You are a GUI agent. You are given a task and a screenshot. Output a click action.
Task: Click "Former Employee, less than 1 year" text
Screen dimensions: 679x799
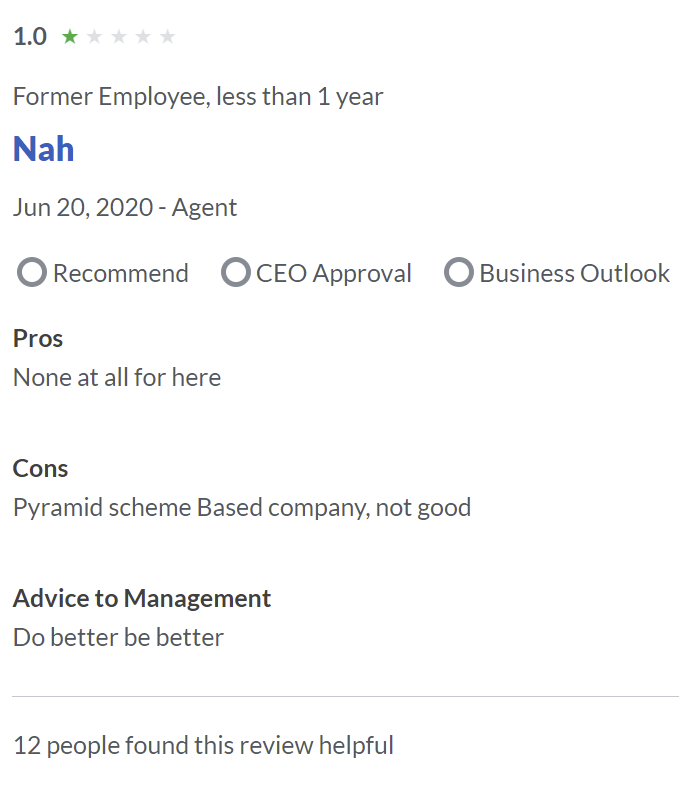click(x=198, y=97)
